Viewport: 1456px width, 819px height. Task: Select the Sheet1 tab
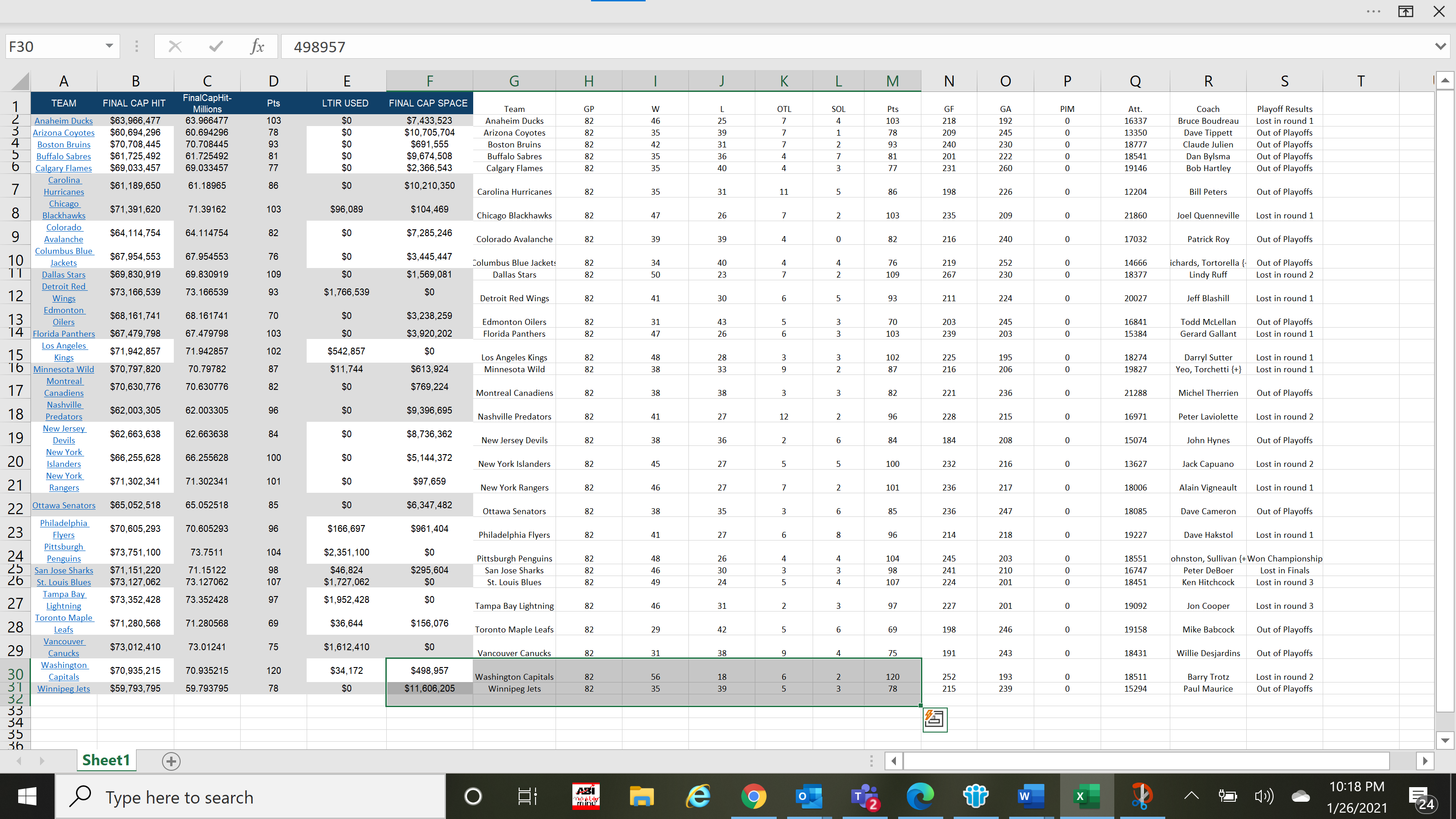click(106, 760)
